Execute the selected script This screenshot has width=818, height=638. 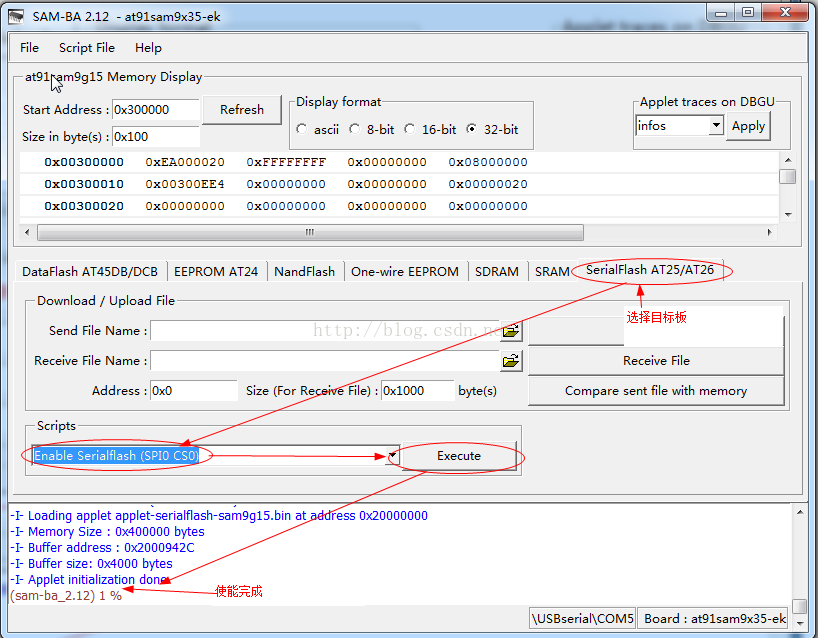pos(459,455)
